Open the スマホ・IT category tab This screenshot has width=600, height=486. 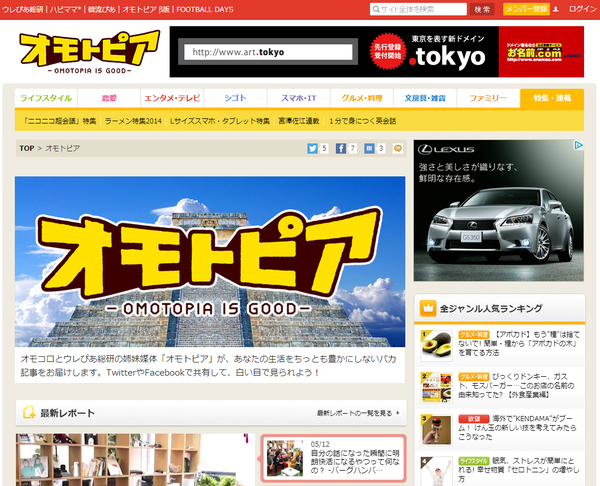tap(298, 98)
